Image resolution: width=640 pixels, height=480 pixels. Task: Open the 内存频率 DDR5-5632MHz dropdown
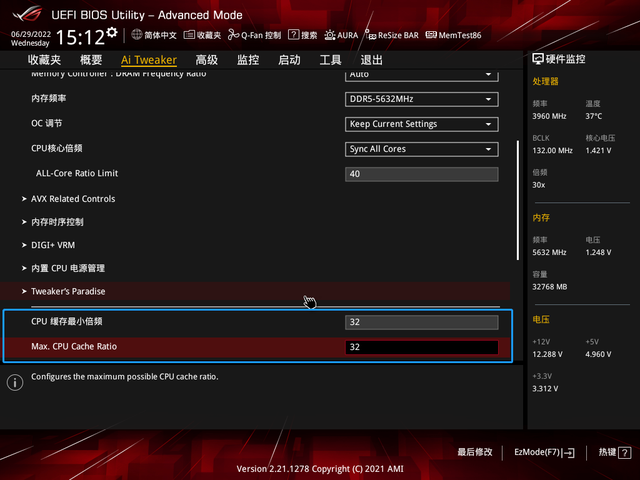(x=422, y=99)
